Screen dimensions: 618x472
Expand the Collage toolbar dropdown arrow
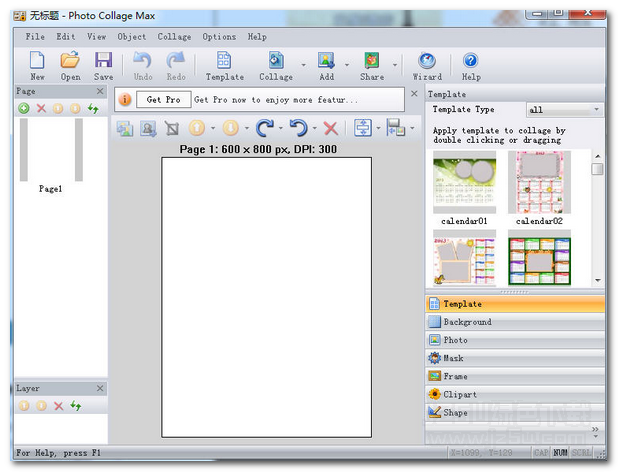coord(303,65)
